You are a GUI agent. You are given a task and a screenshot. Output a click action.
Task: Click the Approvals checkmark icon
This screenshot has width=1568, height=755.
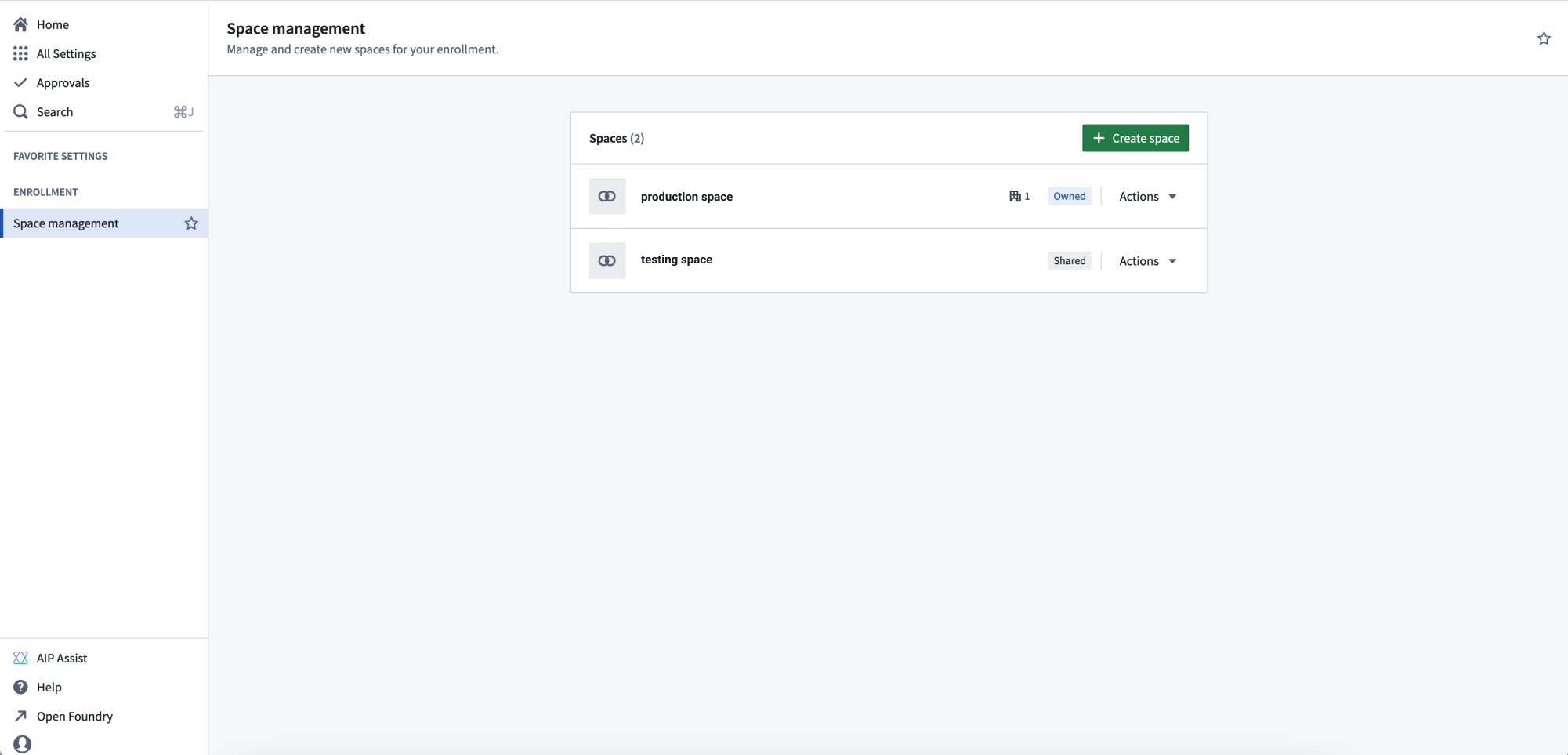(20, 82)
